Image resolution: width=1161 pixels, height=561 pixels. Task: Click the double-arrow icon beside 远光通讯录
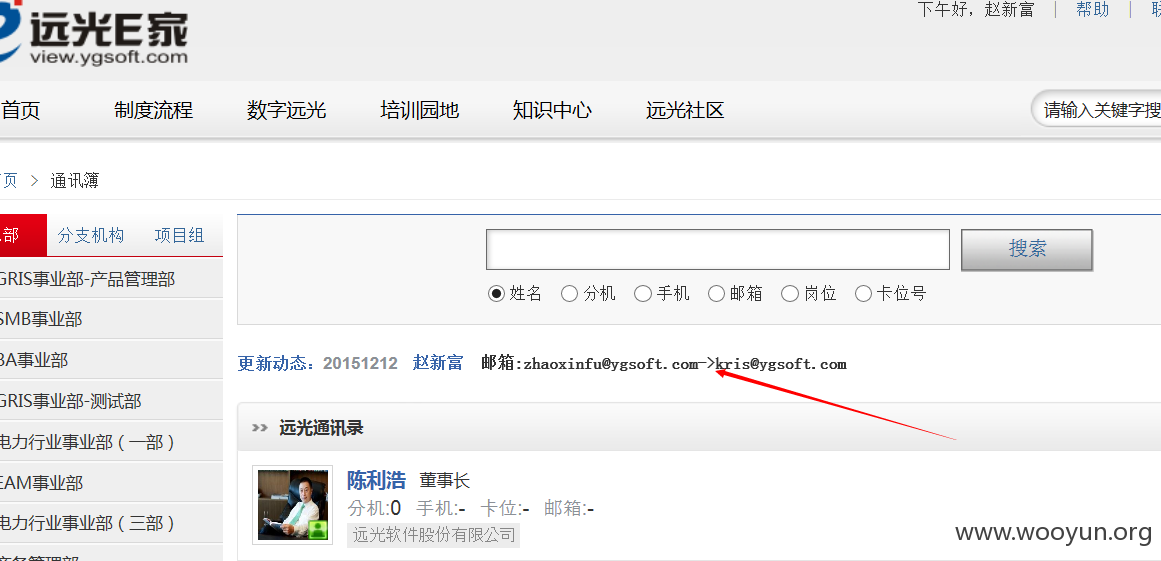[259, 428]
